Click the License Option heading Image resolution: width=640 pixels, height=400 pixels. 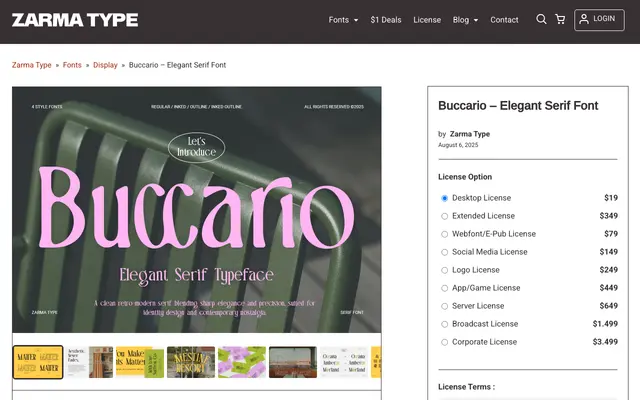pos(465,177)
